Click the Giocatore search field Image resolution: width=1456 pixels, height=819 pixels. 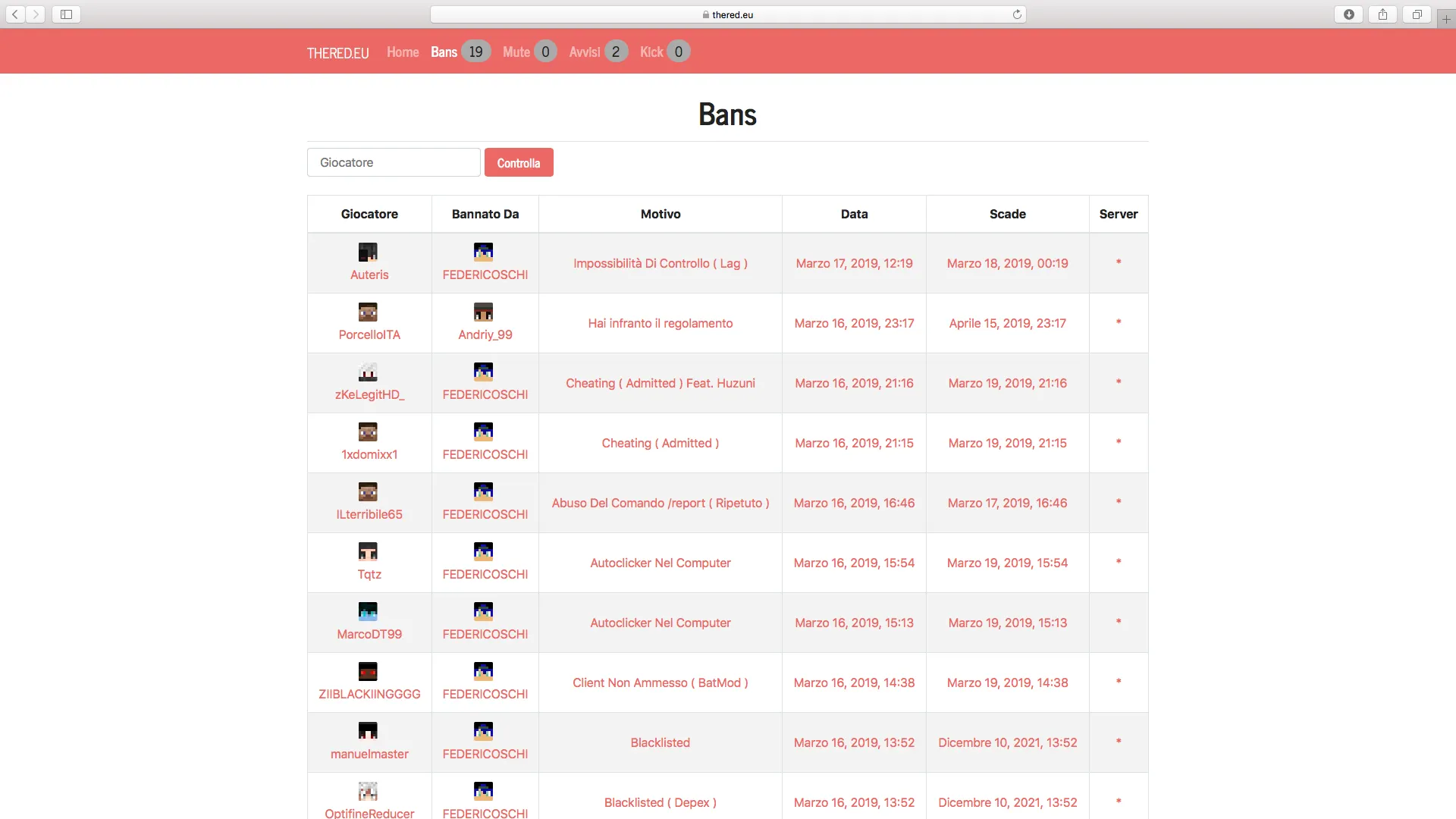click(x=394, y=162)
